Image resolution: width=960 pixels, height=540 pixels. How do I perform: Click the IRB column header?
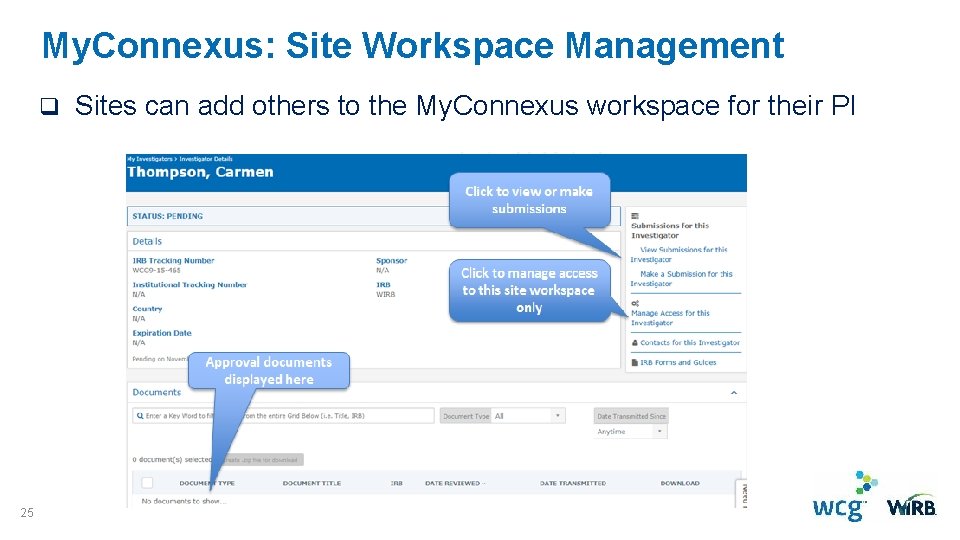397,483
